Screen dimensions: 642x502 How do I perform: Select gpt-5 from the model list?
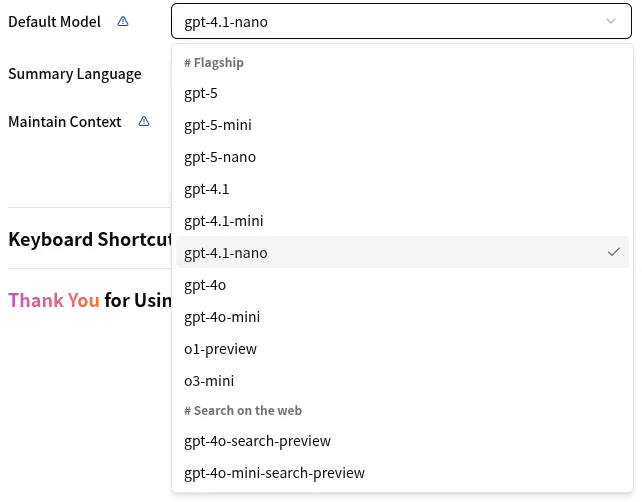point(201,93)
